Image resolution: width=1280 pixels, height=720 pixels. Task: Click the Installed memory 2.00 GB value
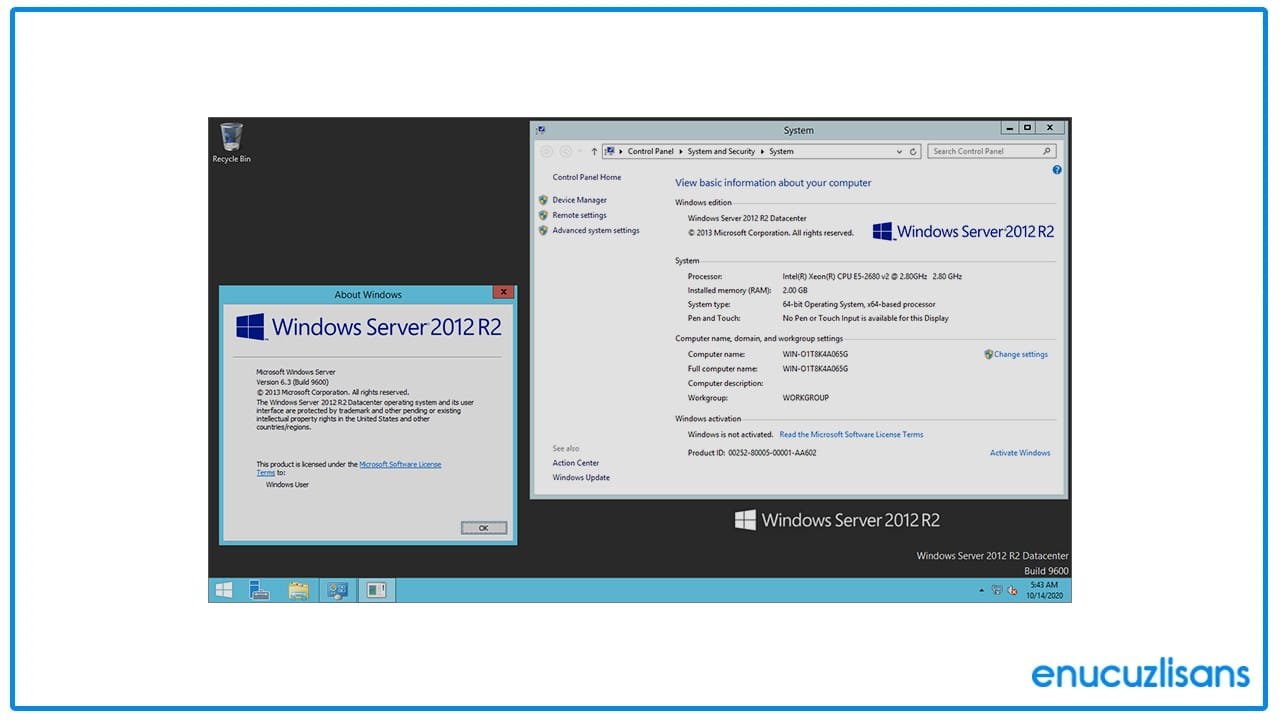(x=795, y=290)
